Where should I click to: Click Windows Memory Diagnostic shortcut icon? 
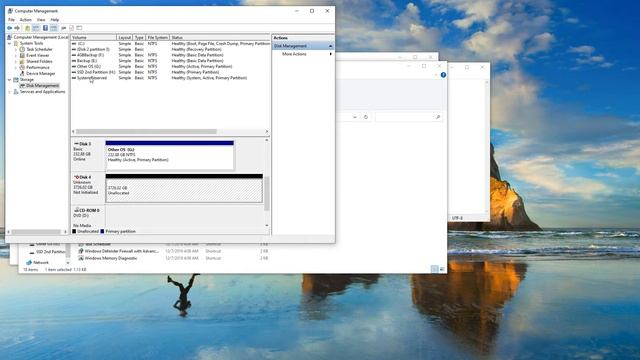(81, 258)
